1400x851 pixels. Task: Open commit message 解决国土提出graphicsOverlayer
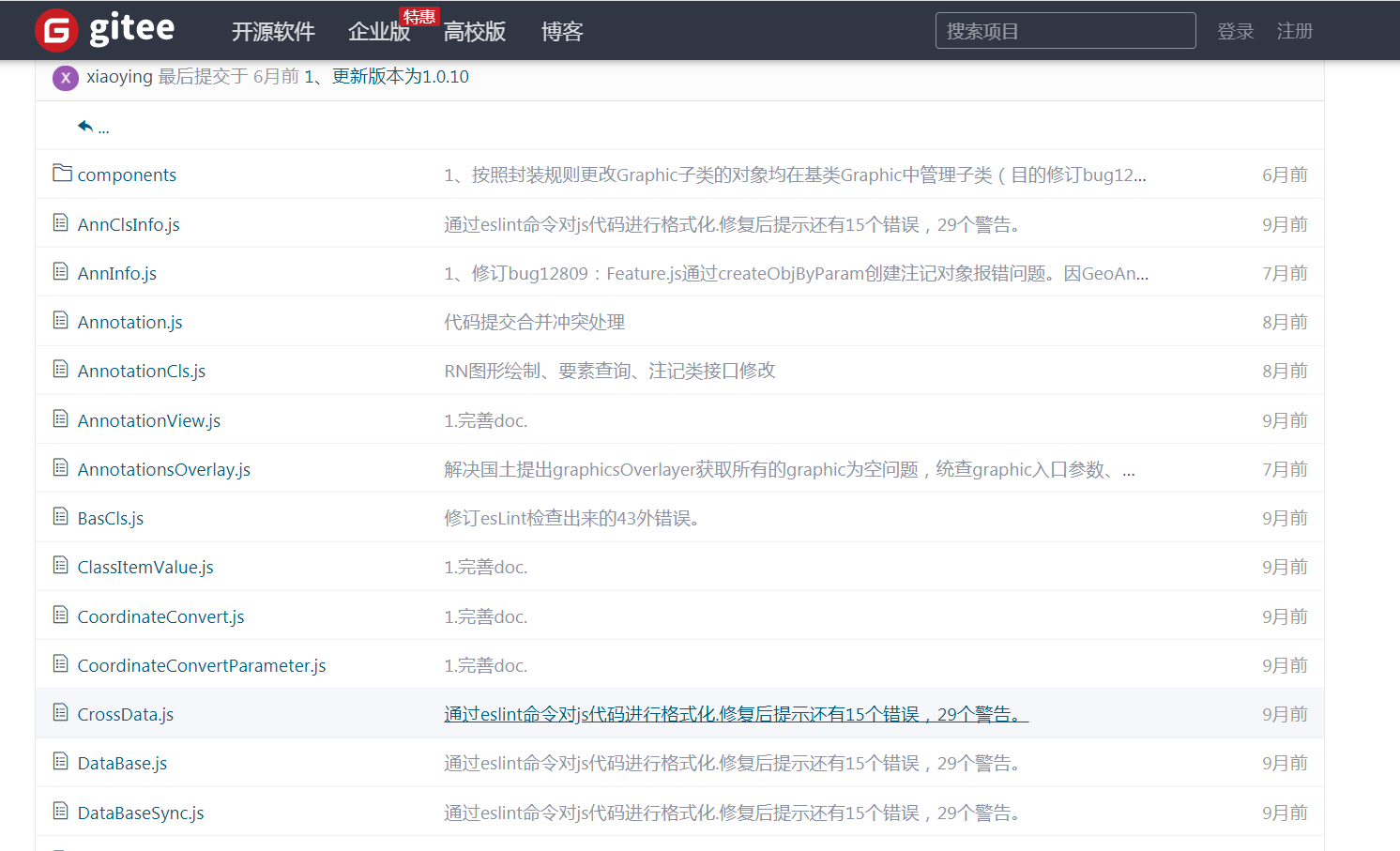coord(789,470)
